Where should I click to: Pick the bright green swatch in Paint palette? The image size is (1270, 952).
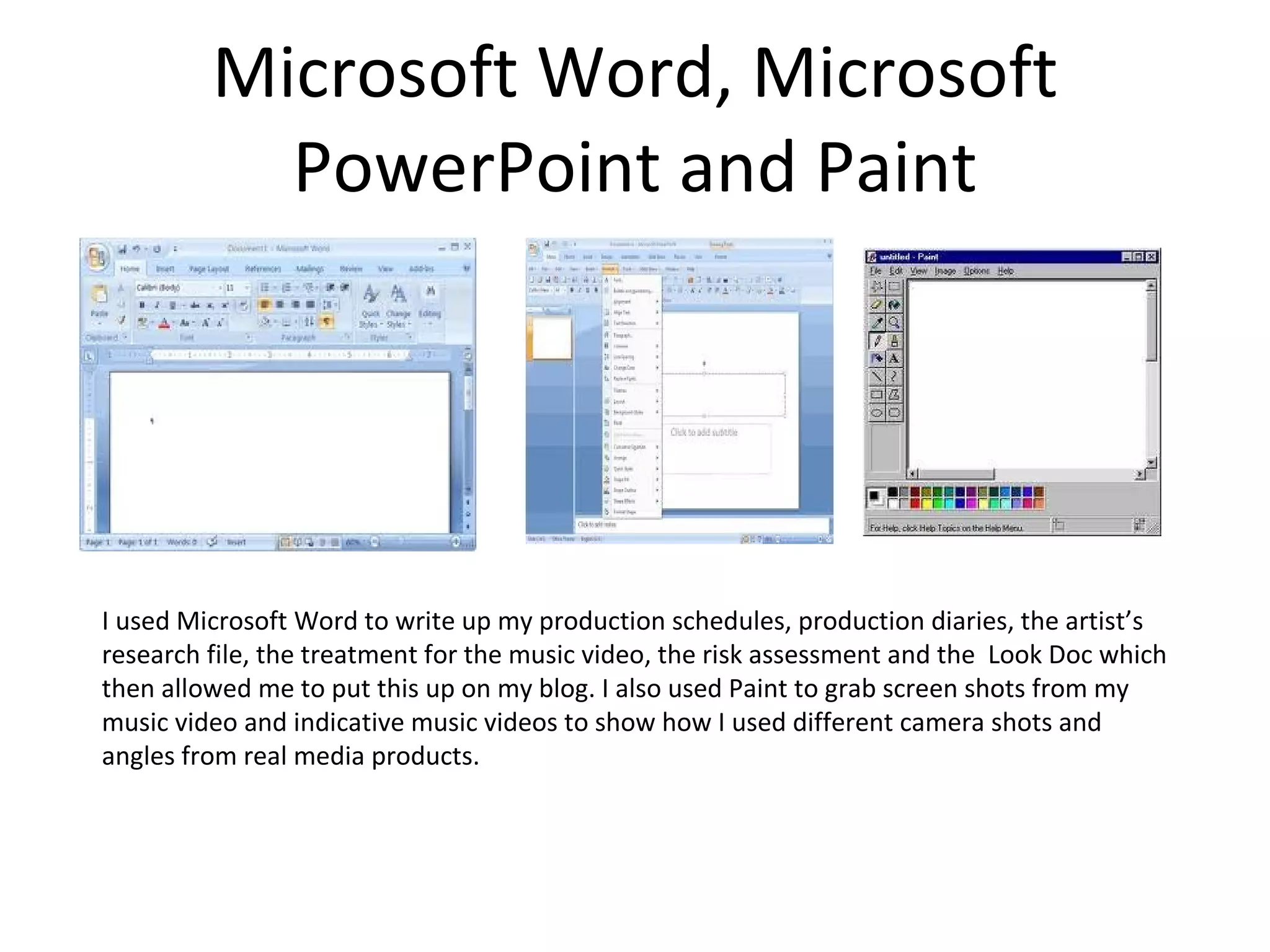938,503
